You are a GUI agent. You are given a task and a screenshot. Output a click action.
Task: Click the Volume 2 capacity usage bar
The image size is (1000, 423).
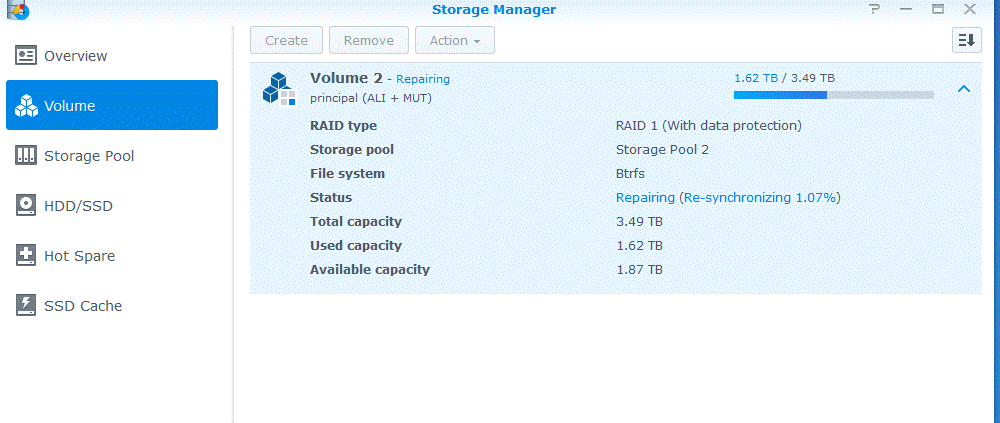point(833,95)
